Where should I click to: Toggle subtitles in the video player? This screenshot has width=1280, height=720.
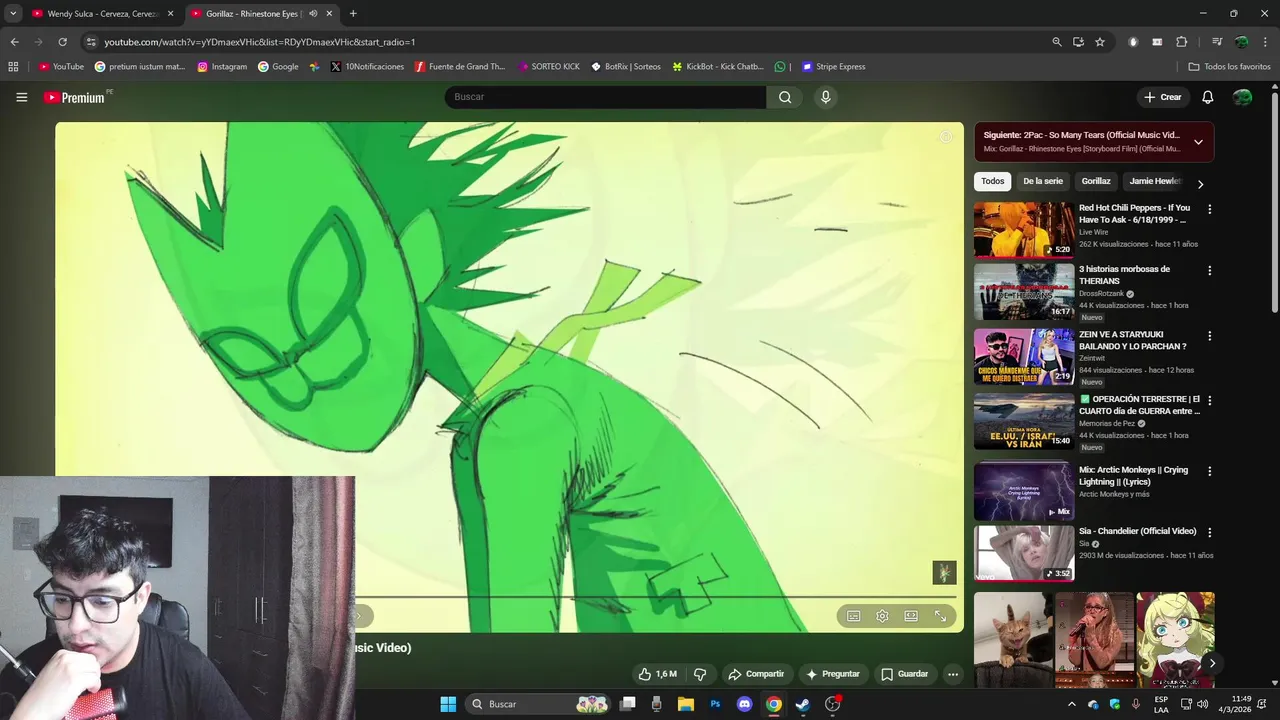pos(854,616)
